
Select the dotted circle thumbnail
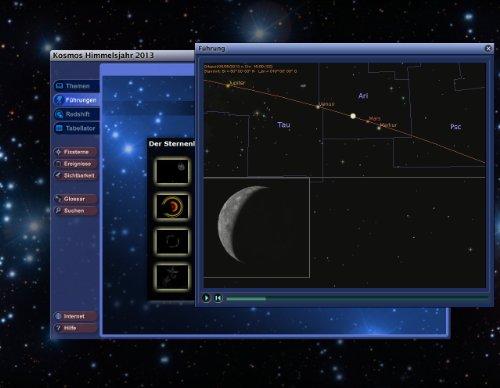click(x=172, y=242)
